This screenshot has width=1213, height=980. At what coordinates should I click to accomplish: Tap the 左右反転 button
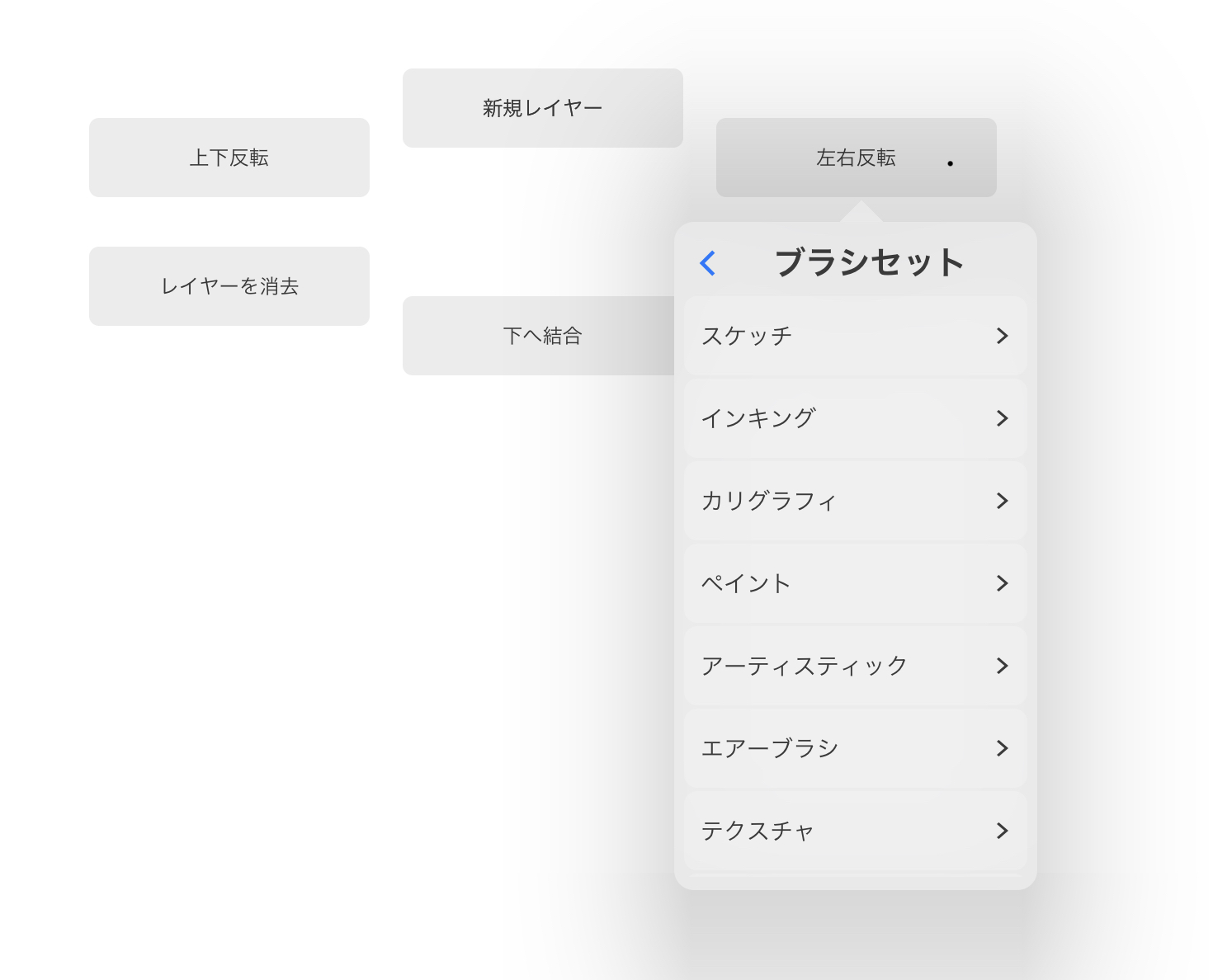click(x=856, y=158)
